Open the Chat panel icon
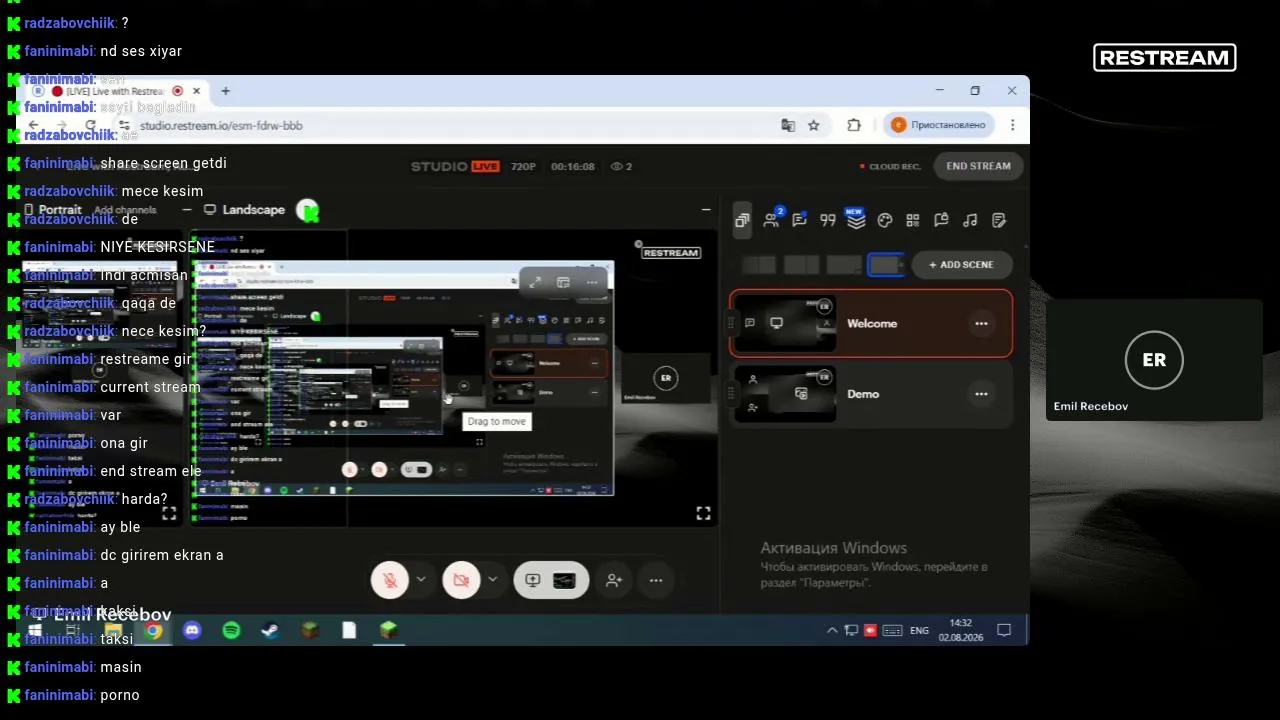This screenshot has height=720, width=1280. 799,220
